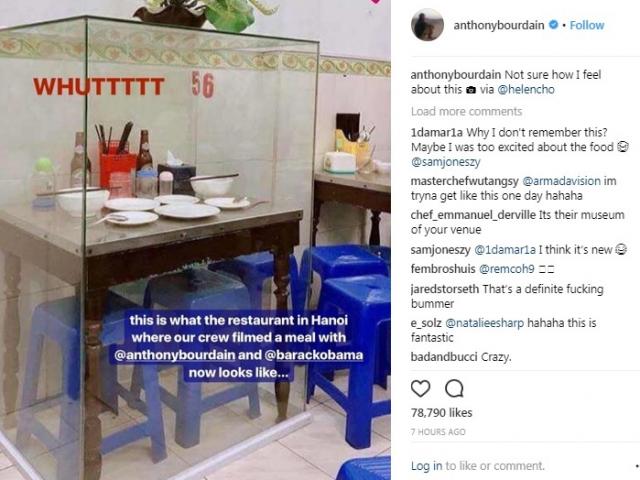This screenshot has width=640, height=480.
Task: Follow the anthonybourdain account
Action: point(587,25)
